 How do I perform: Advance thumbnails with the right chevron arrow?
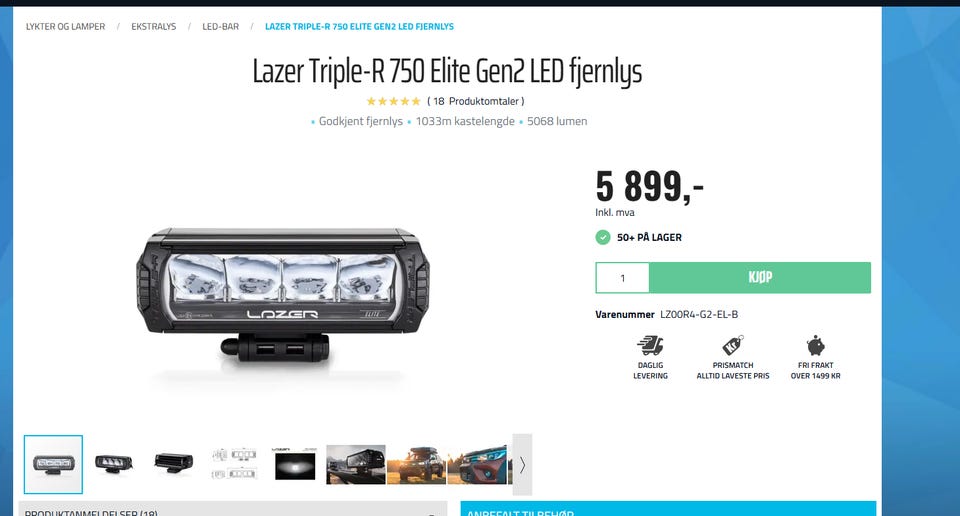coord(522,465)
